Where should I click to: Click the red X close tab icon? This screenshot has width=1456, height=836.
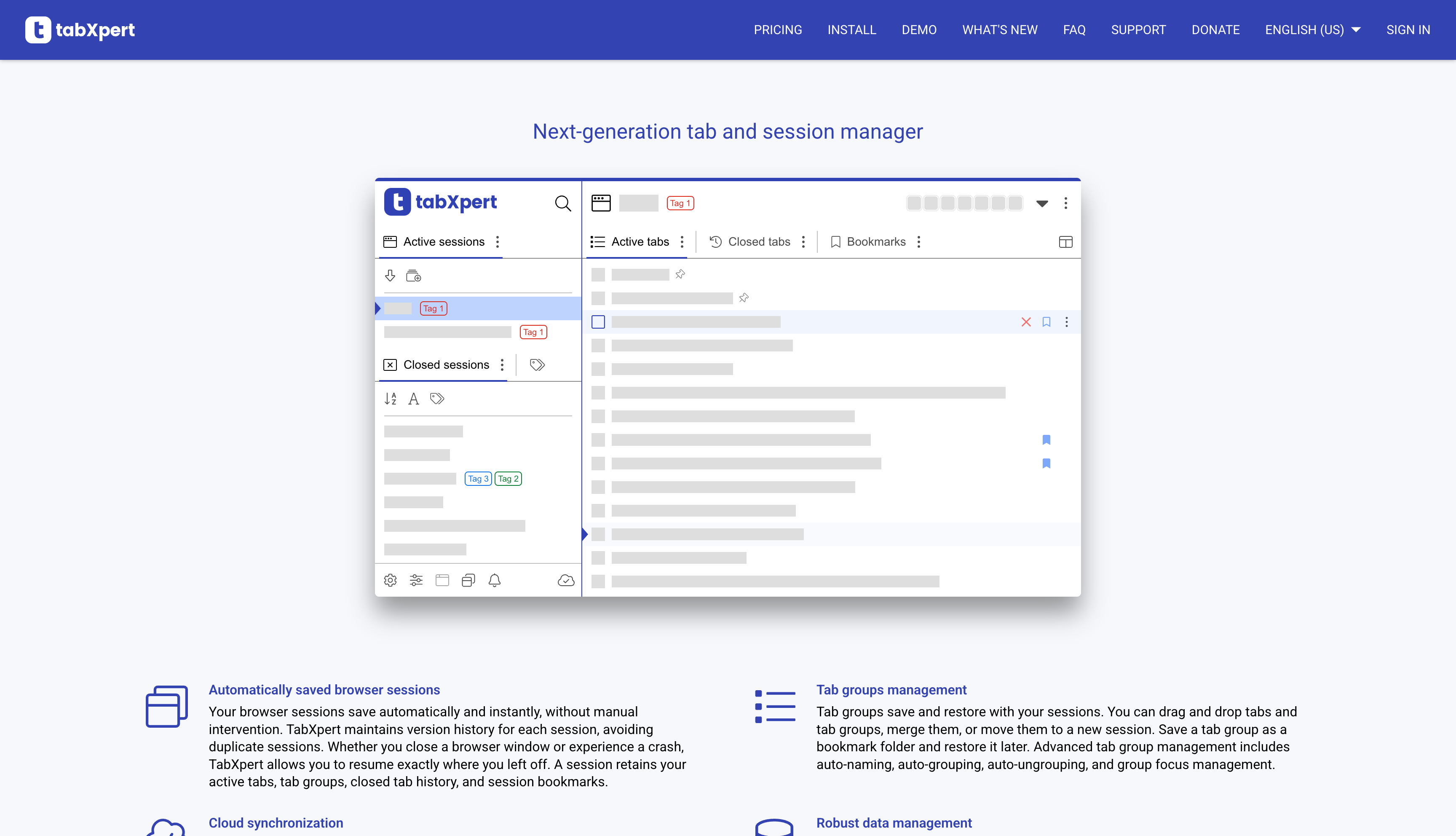tap(1025, 322)
